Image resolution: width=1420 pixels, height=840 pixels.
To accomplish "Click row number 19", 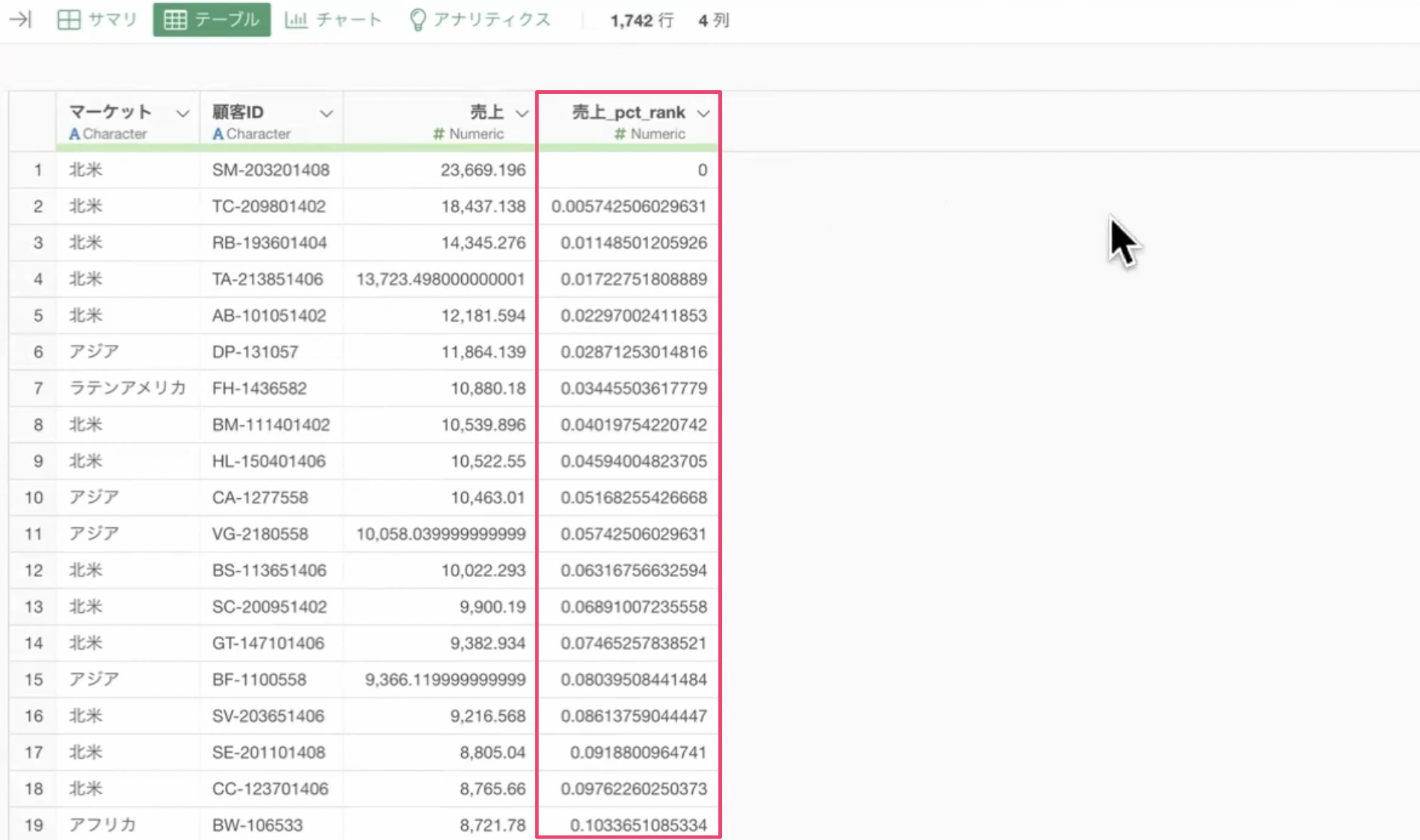I will [34, 824].
